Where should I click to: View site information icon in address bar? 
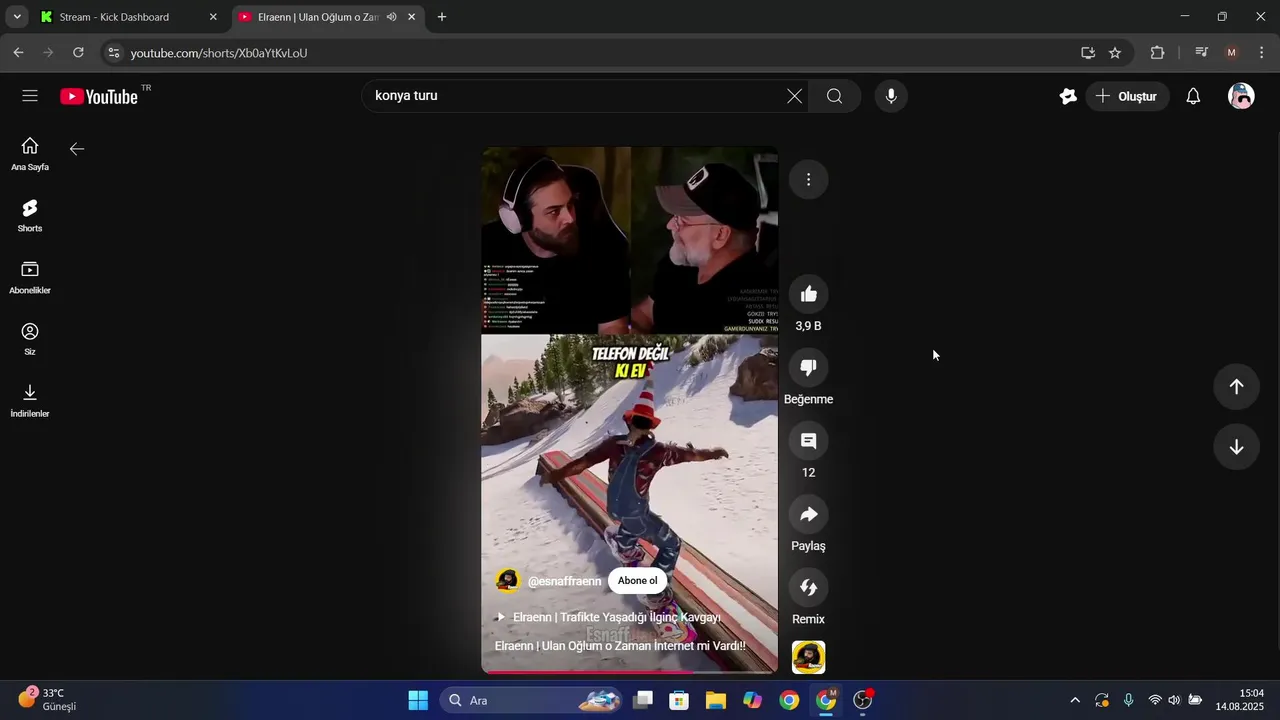[x=113, y=53]
